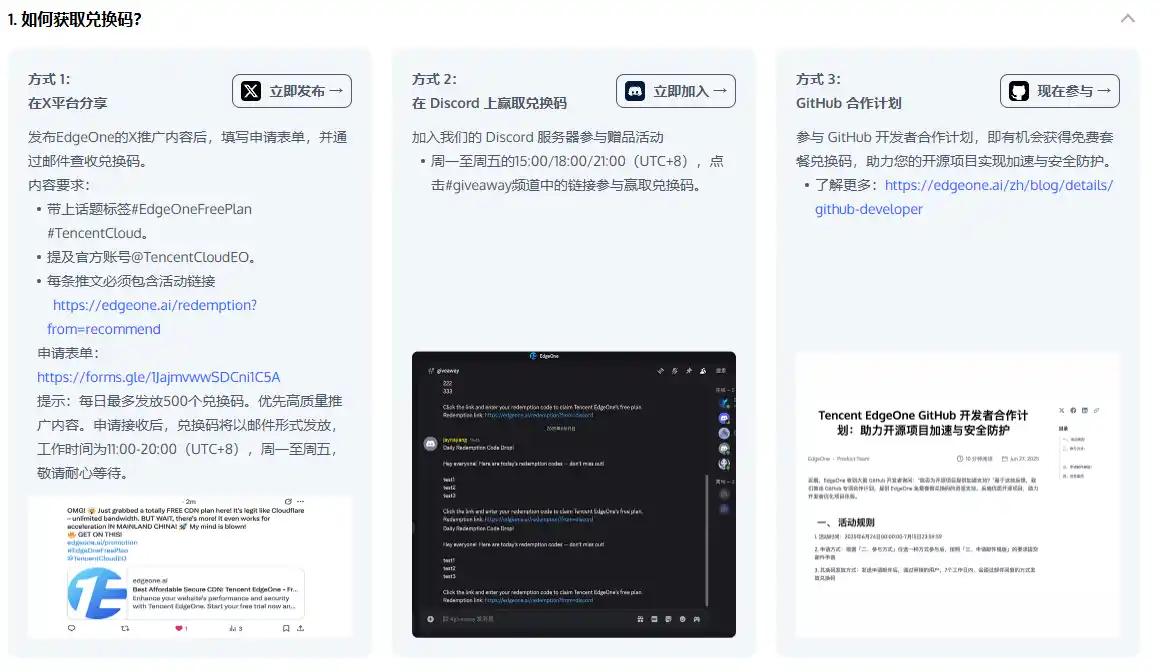Click the EdgeOne logo in tweet link card
1159x672 pixels.
[x=97, y=592]
